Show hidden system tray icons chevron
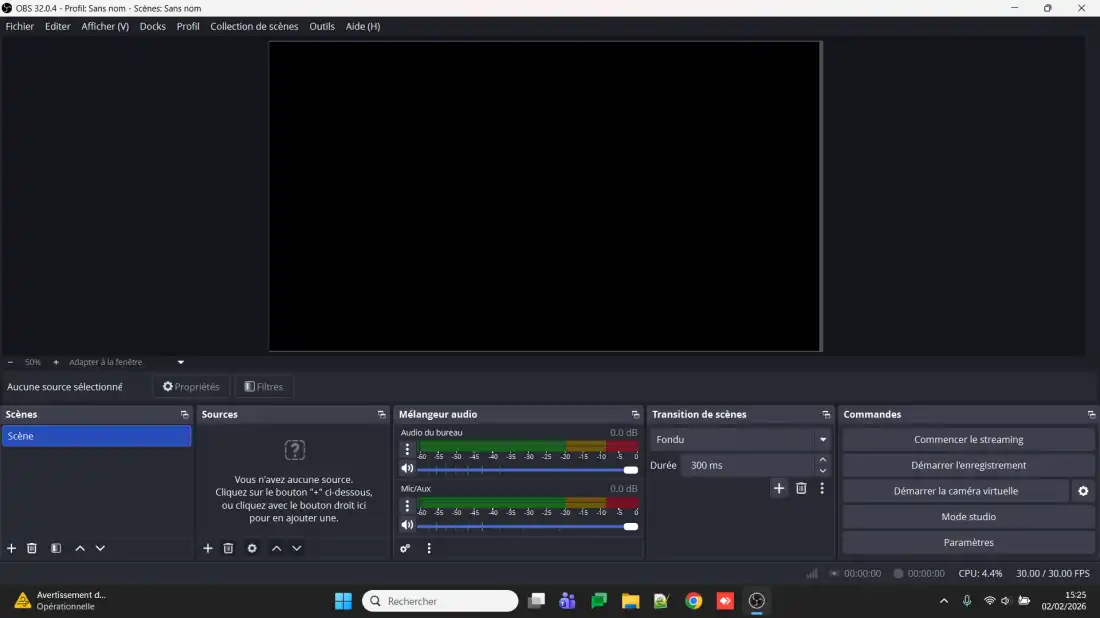Image resolution: width=1100 pixels, height=618 pixels. pos(944,601)
